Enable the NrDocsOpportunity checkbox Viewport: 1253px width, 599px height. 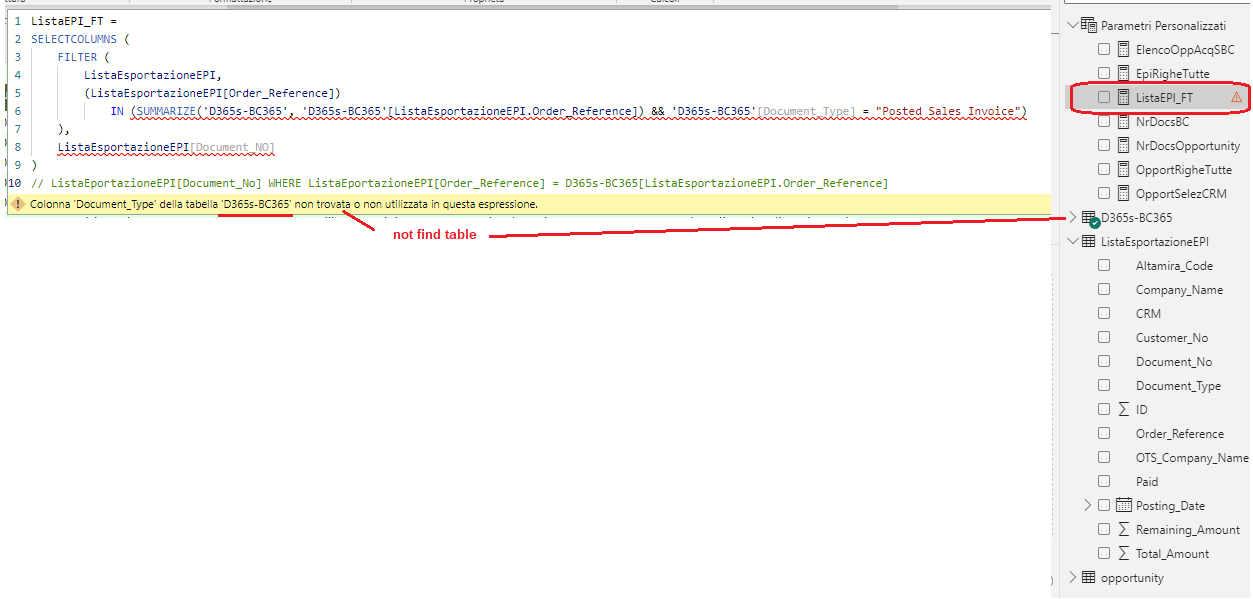1104,145
